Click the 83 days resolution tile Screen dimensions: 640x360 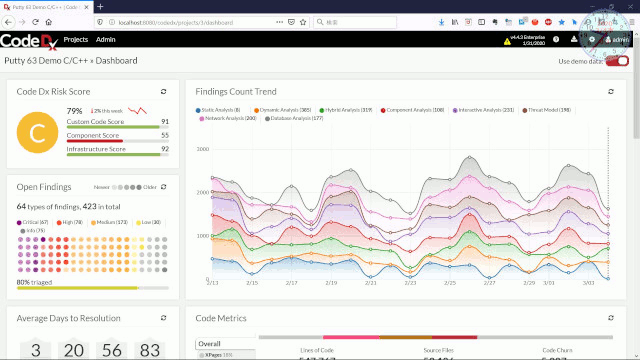coord(150,350)
